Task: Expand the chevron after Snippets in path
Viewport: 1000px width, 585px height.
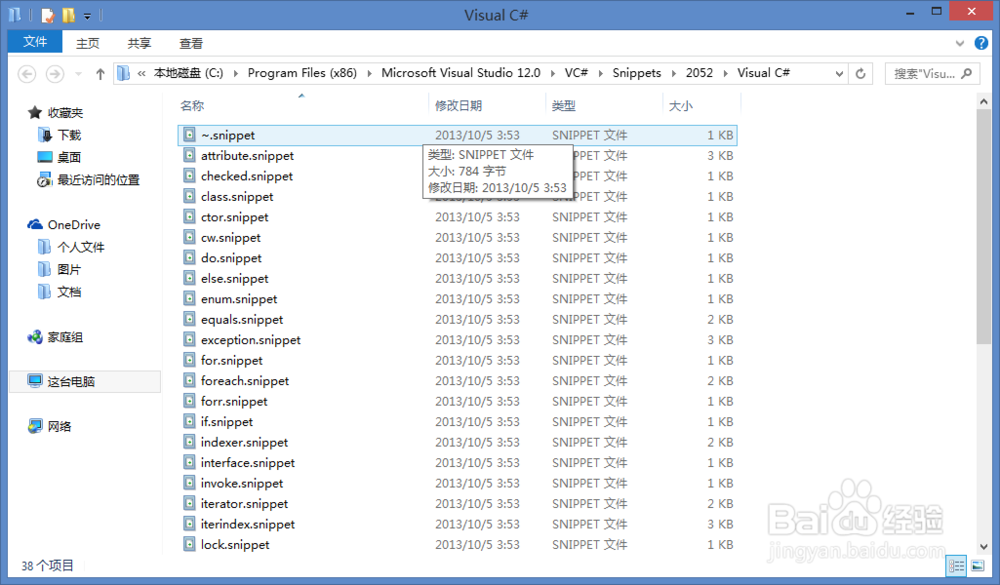Action: coord(673,73)
